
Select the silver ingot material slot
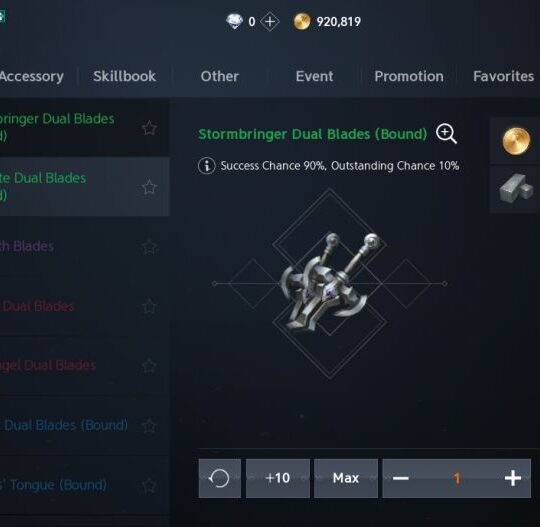[516, 190]
